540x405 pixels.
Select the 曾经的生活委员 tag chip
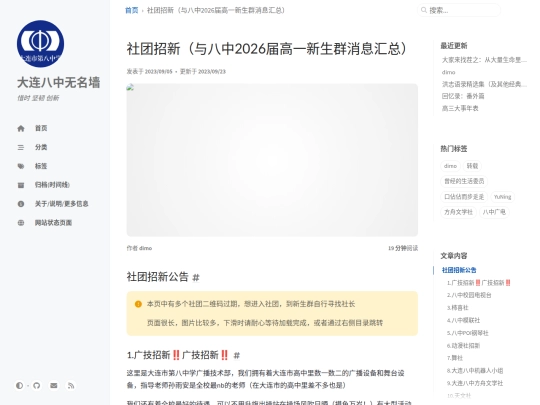(x=464, y=181)
